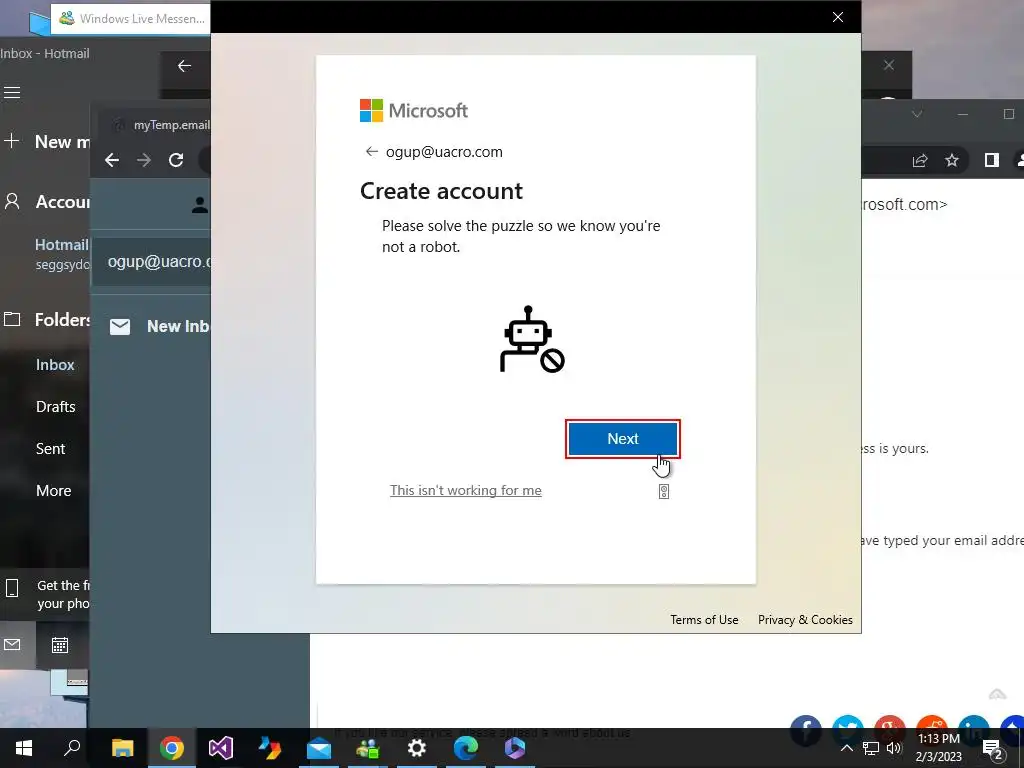Click back arrow in dark window header

pyautogui.click(x=184, y=66)
